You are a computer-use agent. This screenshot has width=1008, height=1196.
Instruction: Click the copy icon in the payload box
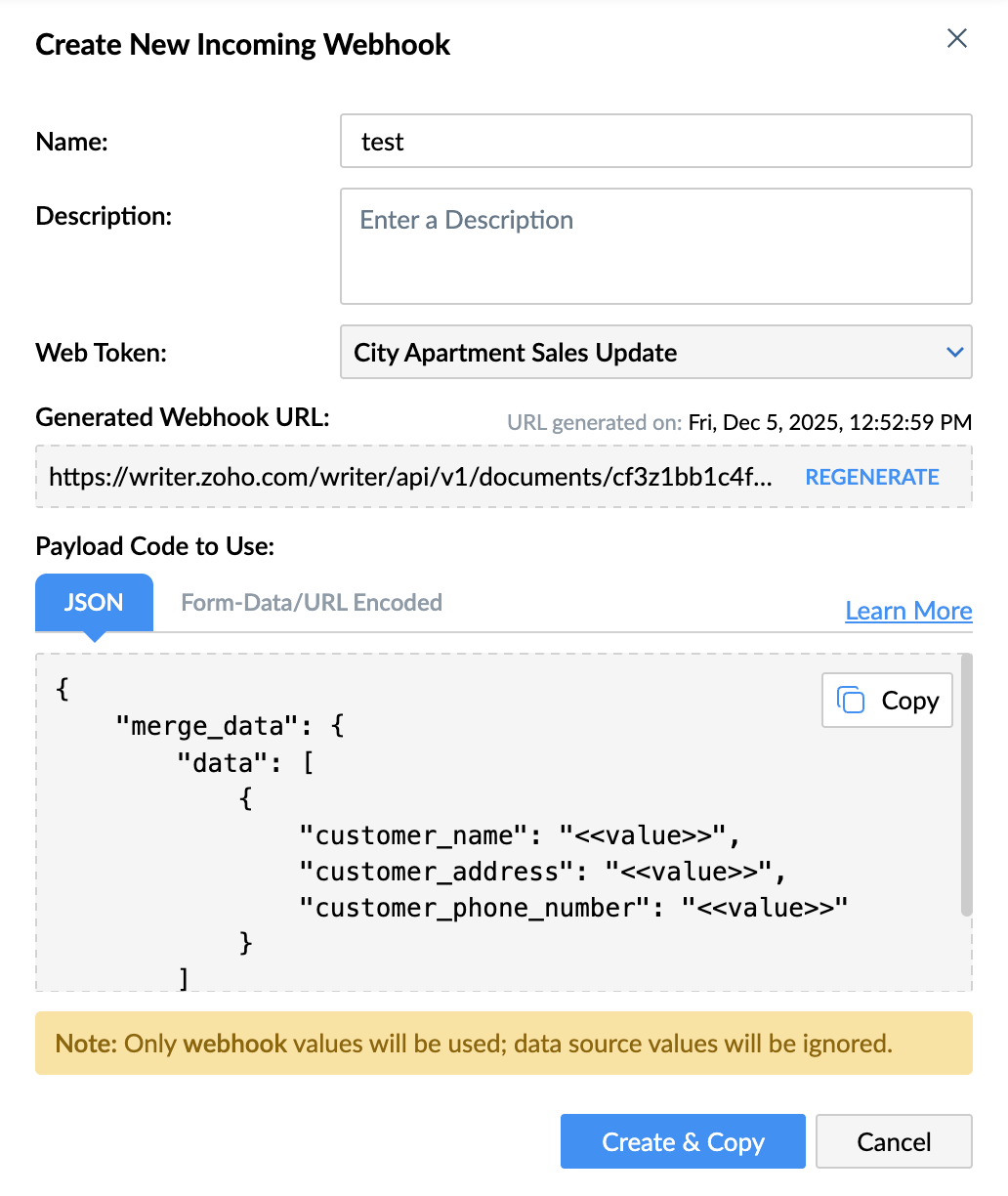click(x=852, y=700)
